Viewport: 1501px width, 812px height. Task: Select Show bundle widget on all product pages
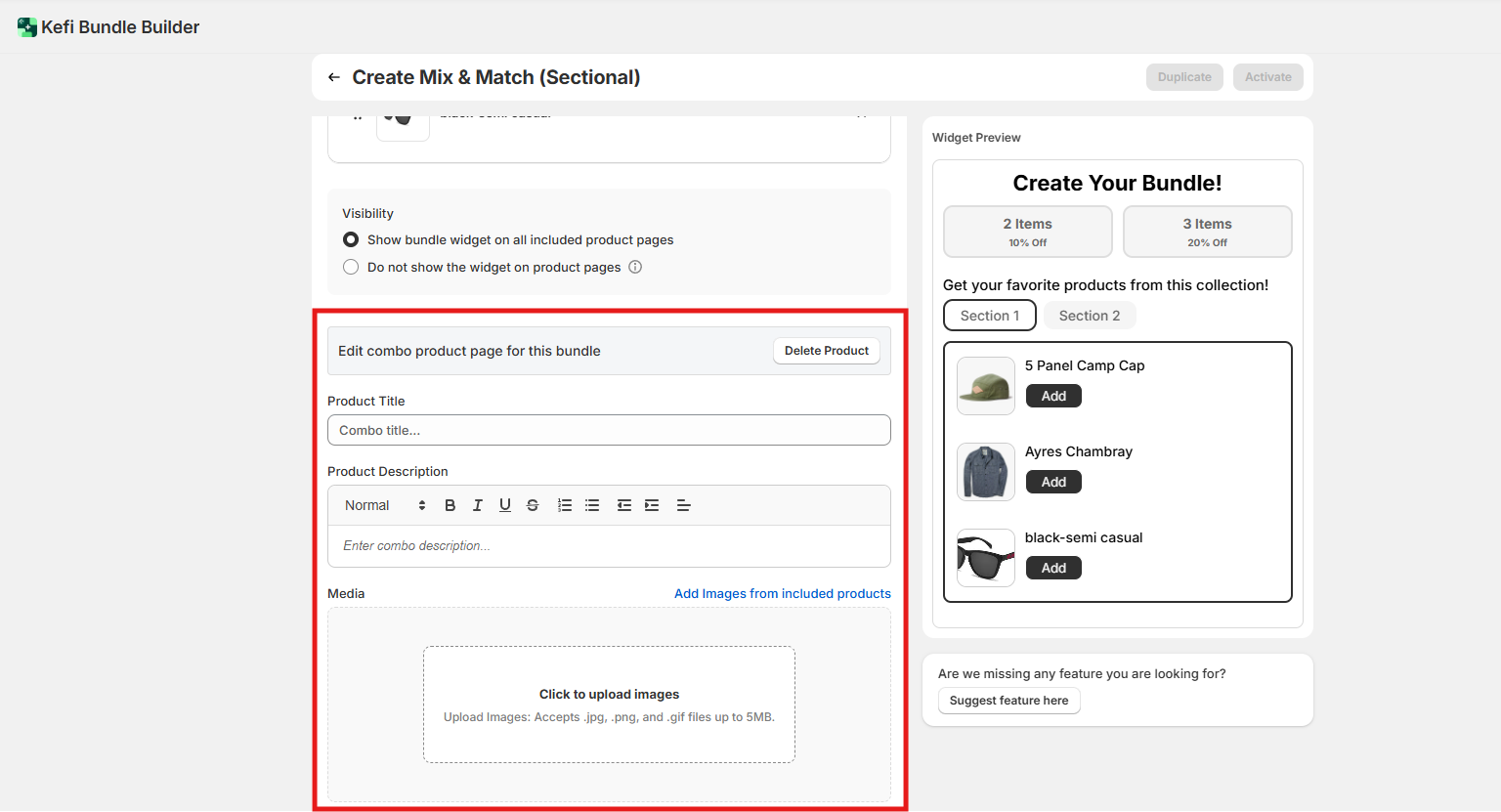[x=351, y=239]
